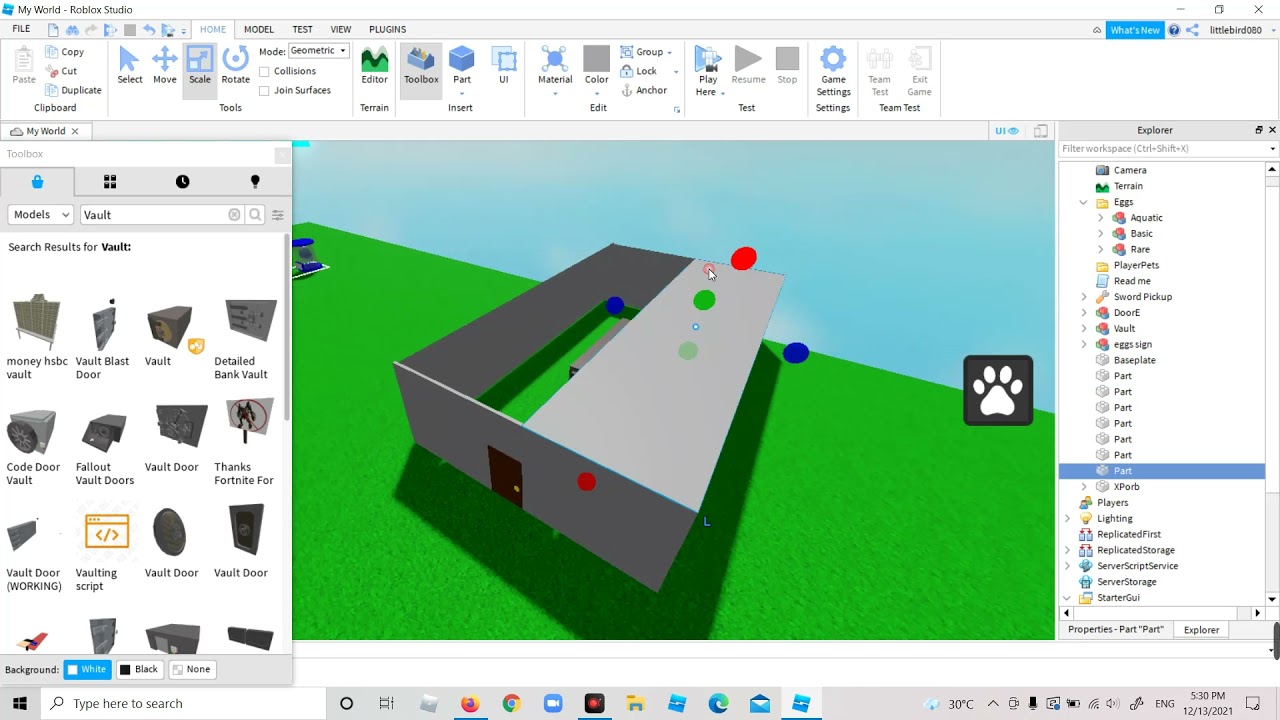Click the Exit Game icon
The image size is (1280, 720).
coord(919,70)
